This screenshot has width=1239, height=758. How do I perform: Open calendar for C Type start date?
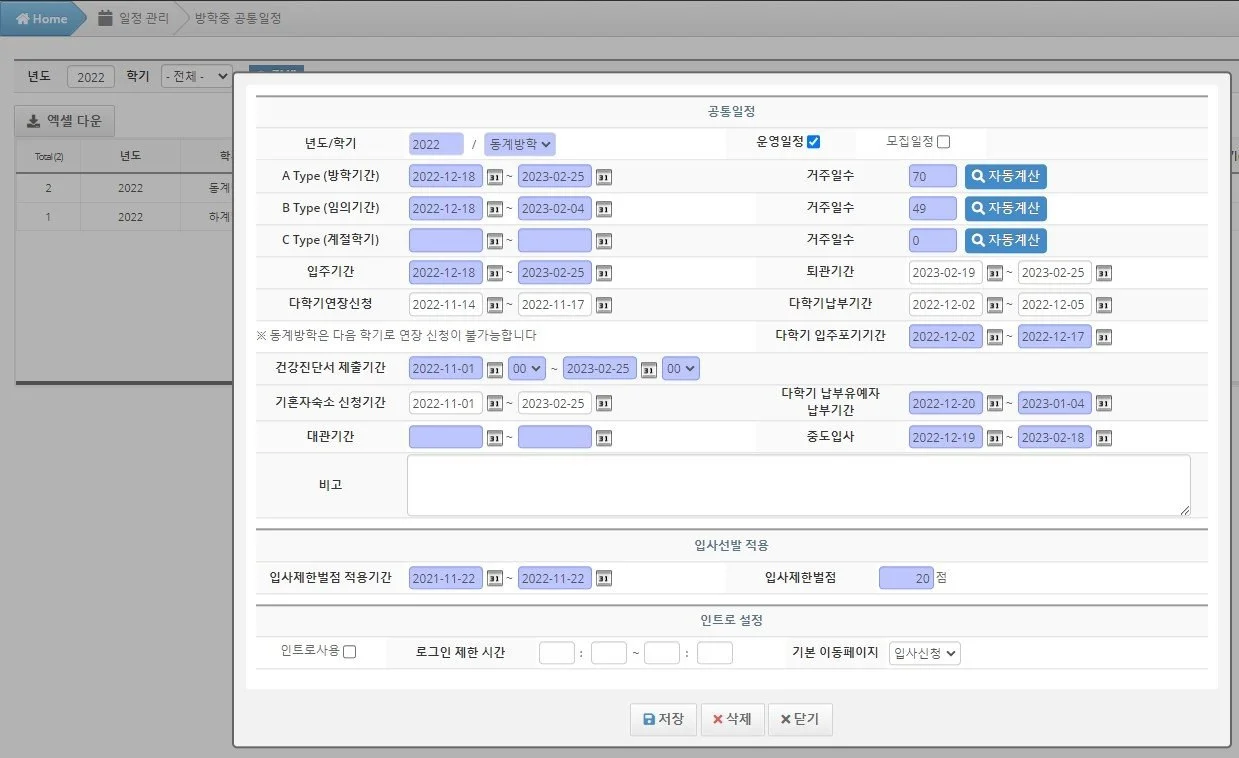point(494,241)
